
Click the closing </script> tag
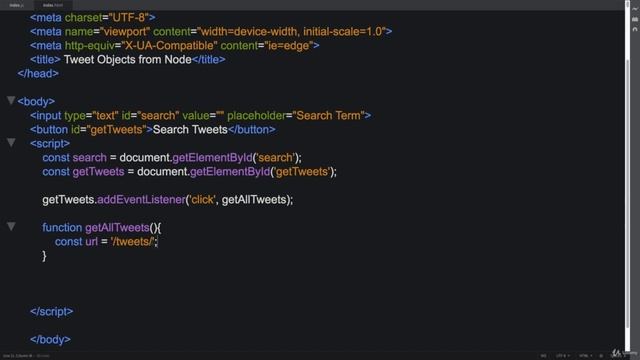(x=52, y=311)
